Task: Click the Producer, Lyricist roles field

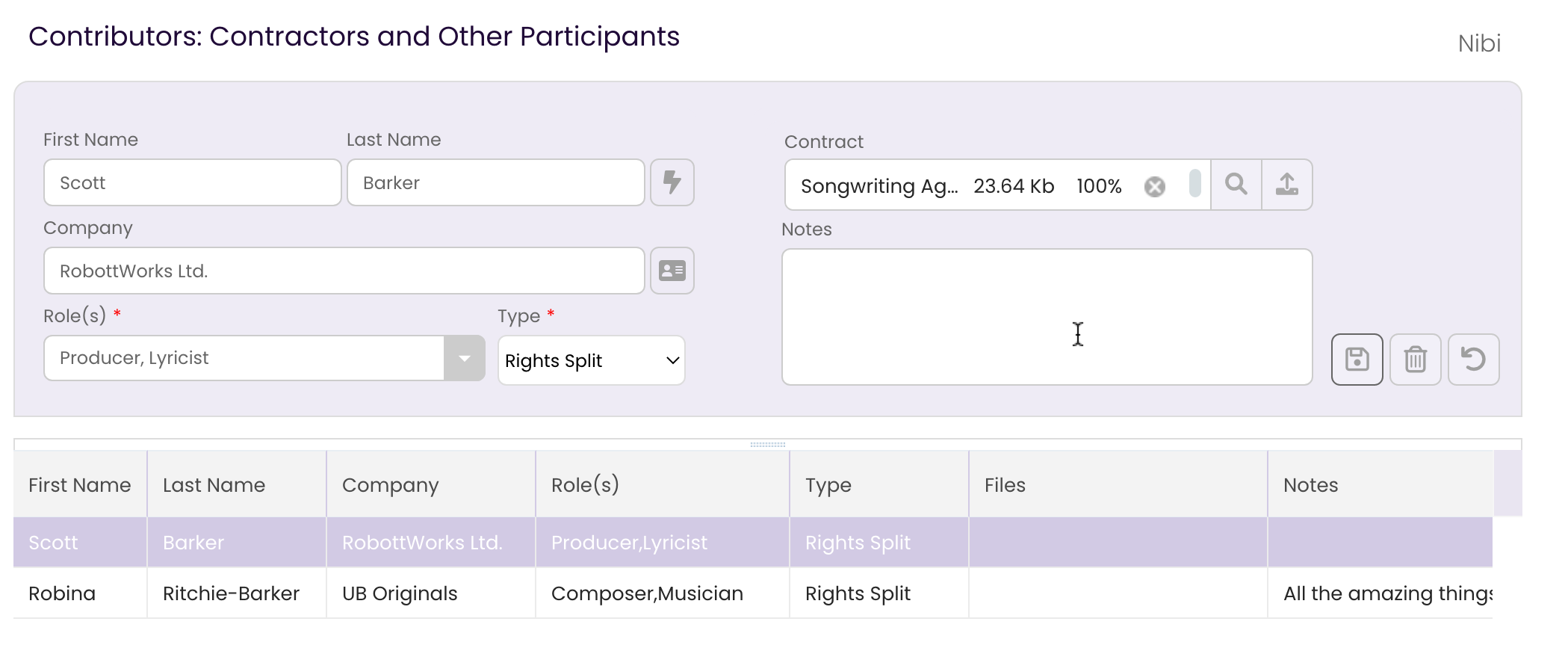Action: point(244,358)
